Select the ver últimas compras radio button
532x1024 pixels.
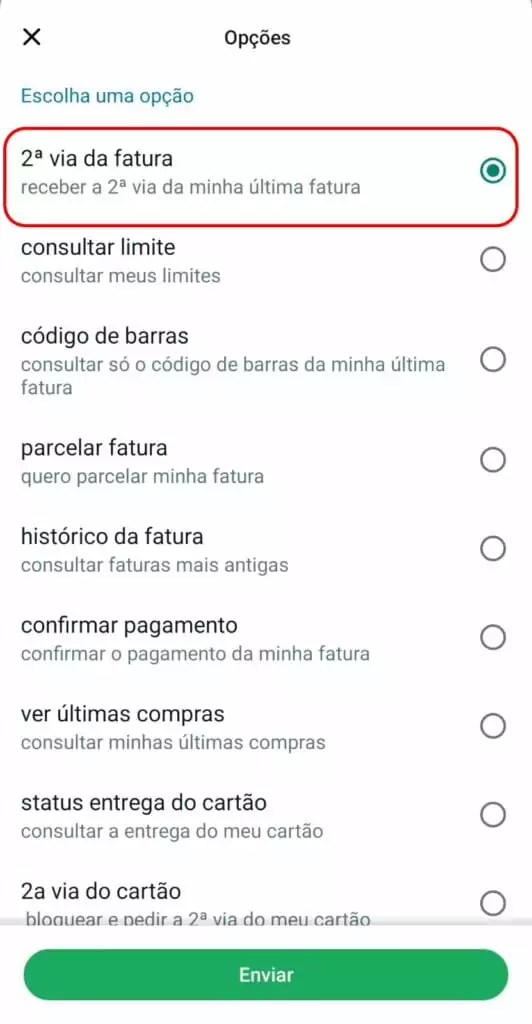coord(492,726)
